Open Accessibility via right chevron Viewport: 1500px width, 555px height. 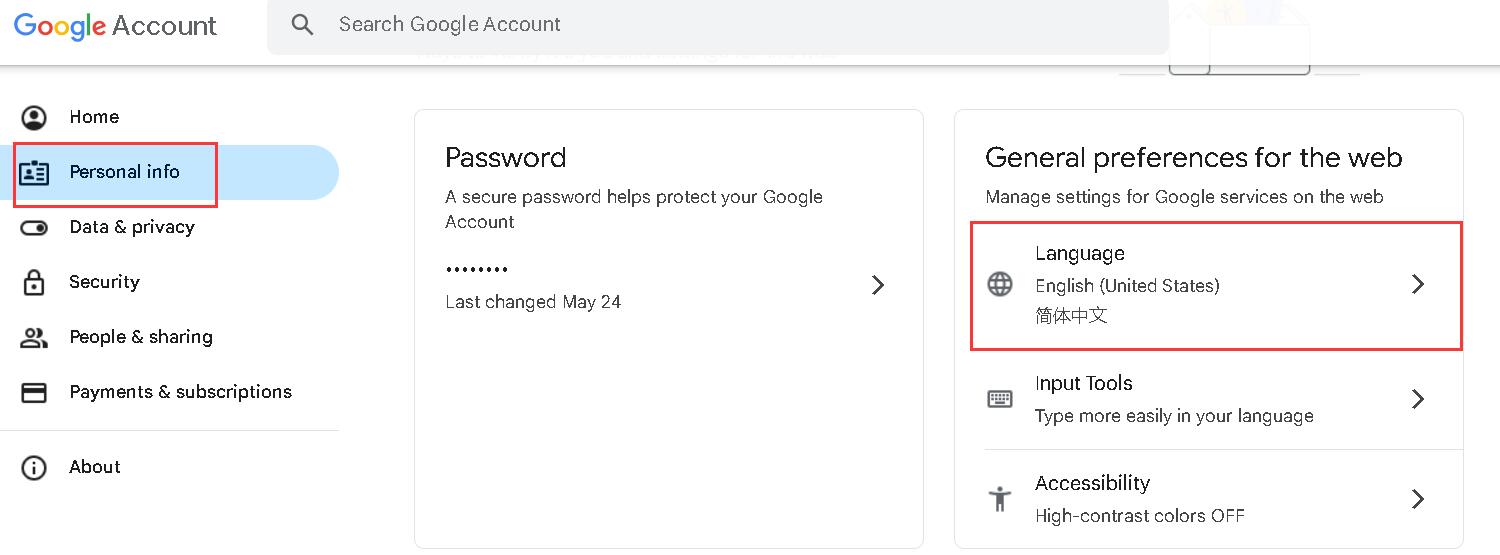pyautogui.click(x=1417, y=498)
